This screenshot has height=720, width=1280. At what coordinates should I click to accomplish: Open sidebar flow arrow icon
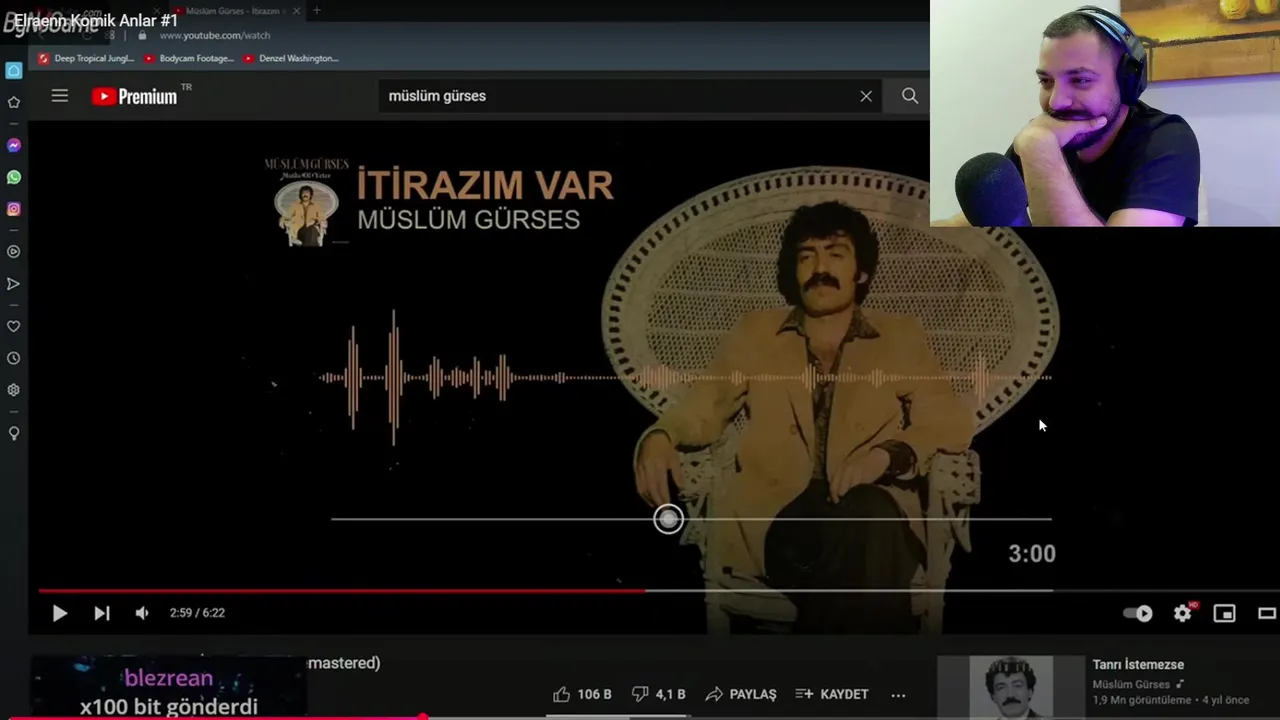pyautogui.click(x=14, y=284)
